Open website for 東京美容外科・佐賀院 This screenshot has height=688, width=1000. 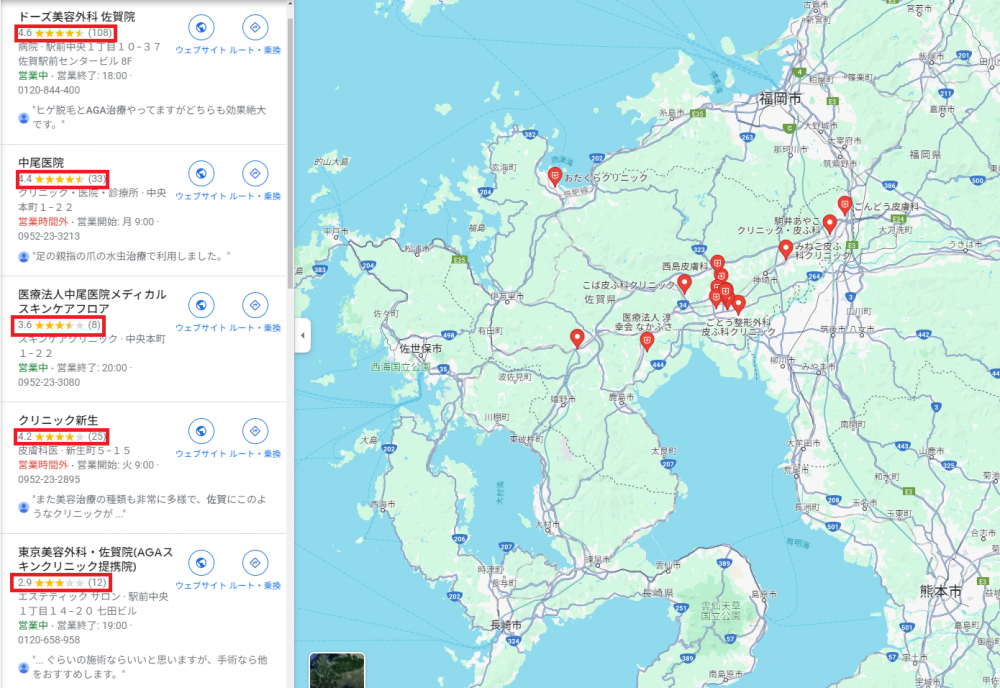pos(201,562)
